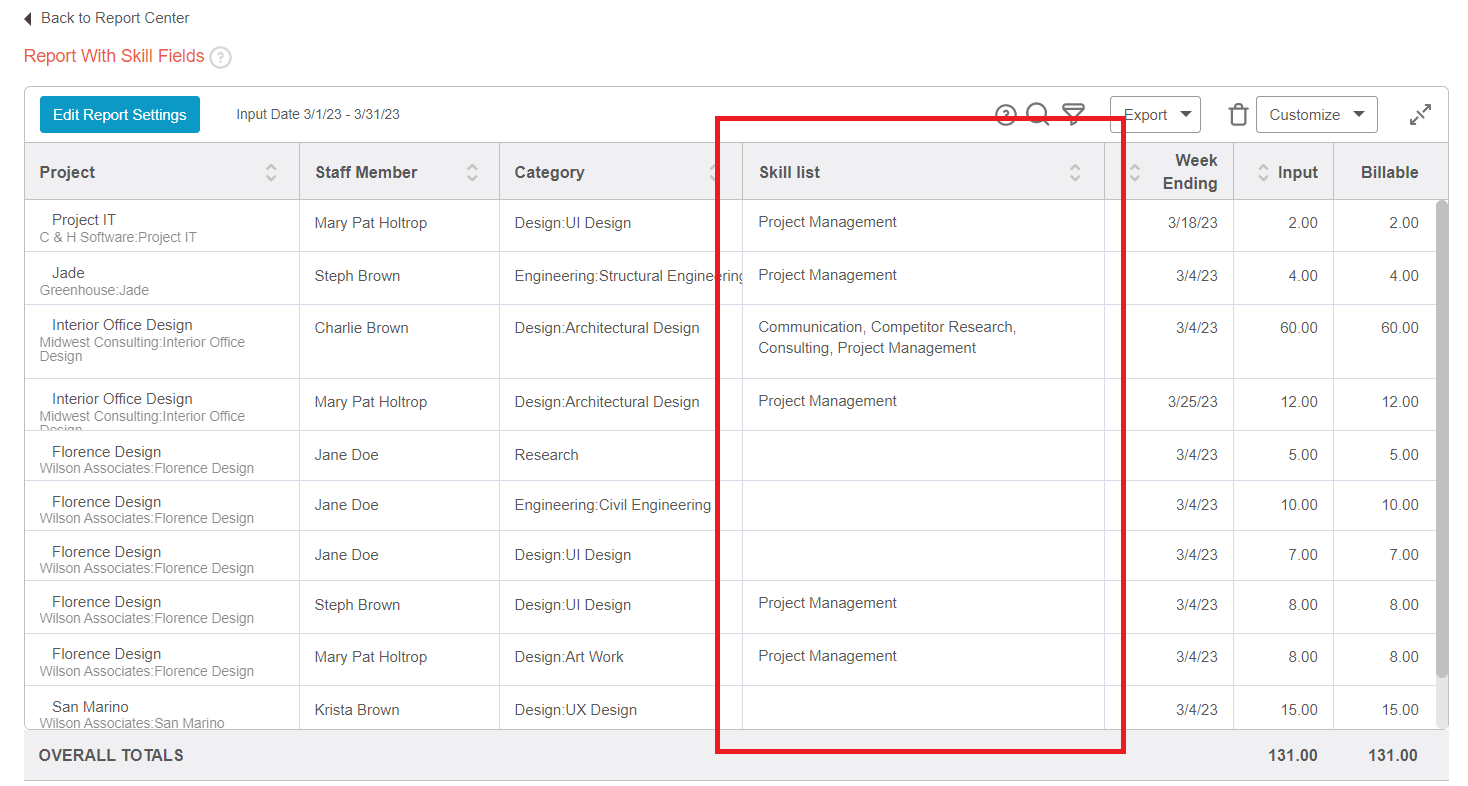Open the report help question mark icon

point(1006,114)
